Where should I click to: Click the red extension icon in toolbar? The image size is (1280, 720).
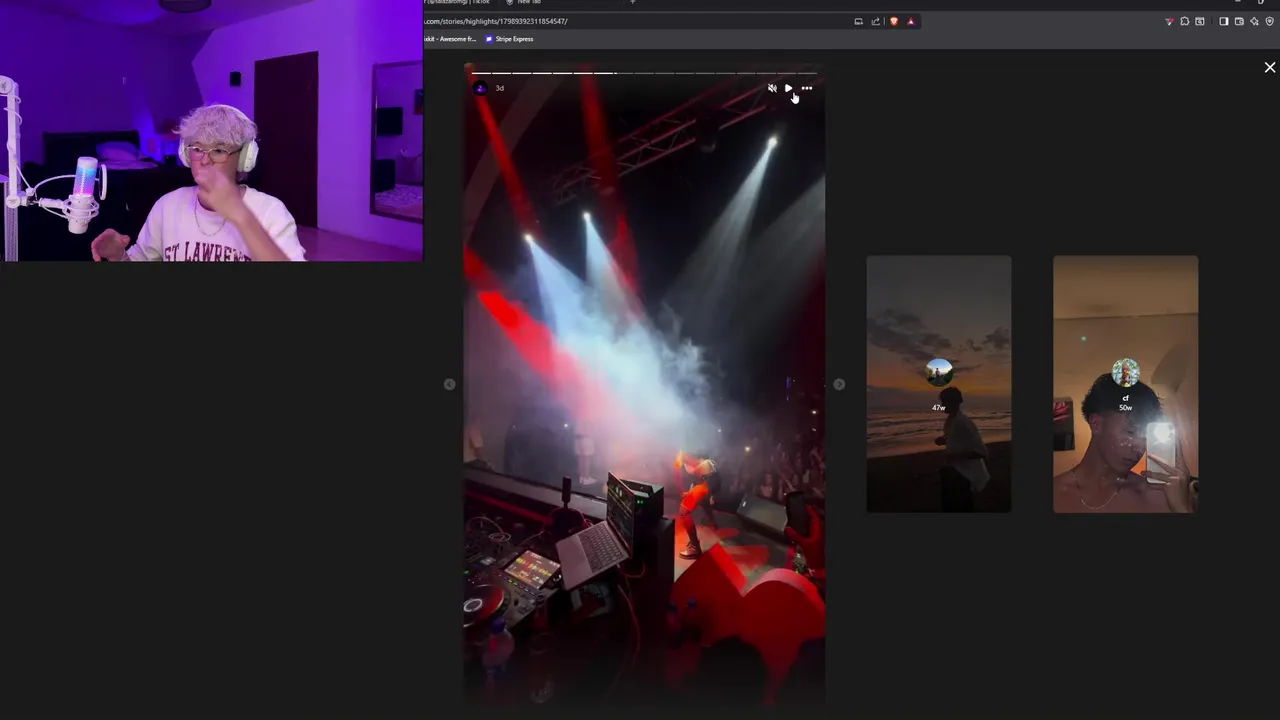pyautogui.click(x=1169, y=21)
